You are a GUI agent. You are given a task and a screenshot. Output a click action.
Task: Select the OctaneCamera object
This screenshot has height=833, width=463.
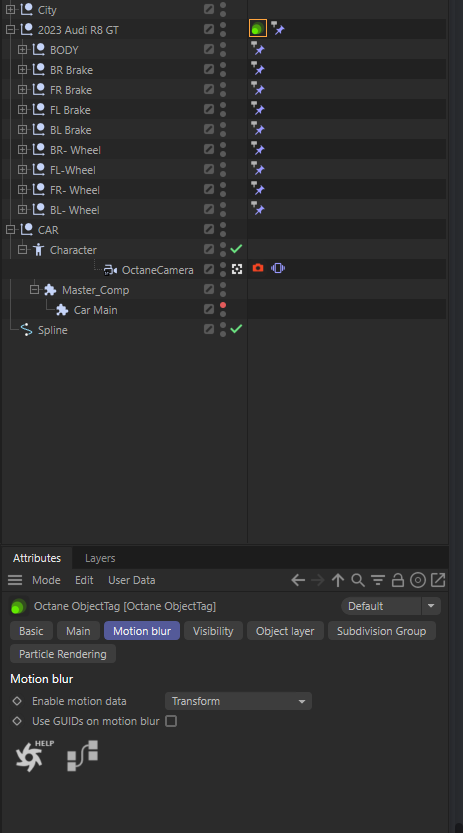click(x=158, y=270)
